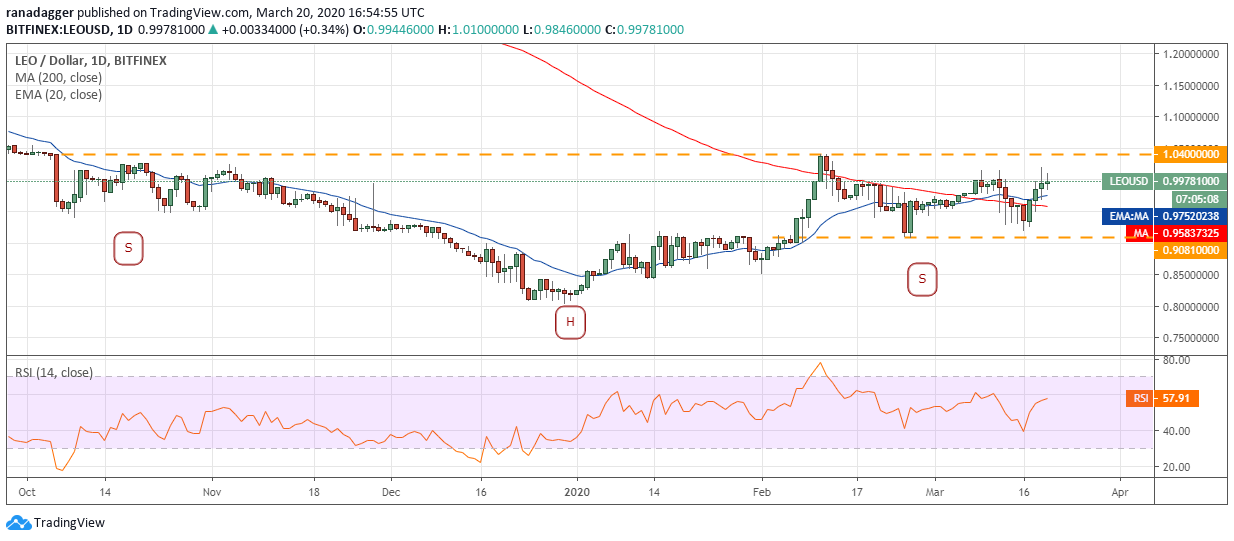Viewport: 1234px width, 541px height.
Task: Click the 0.75000000 price axis label
Action: (x=1189, y=338)
